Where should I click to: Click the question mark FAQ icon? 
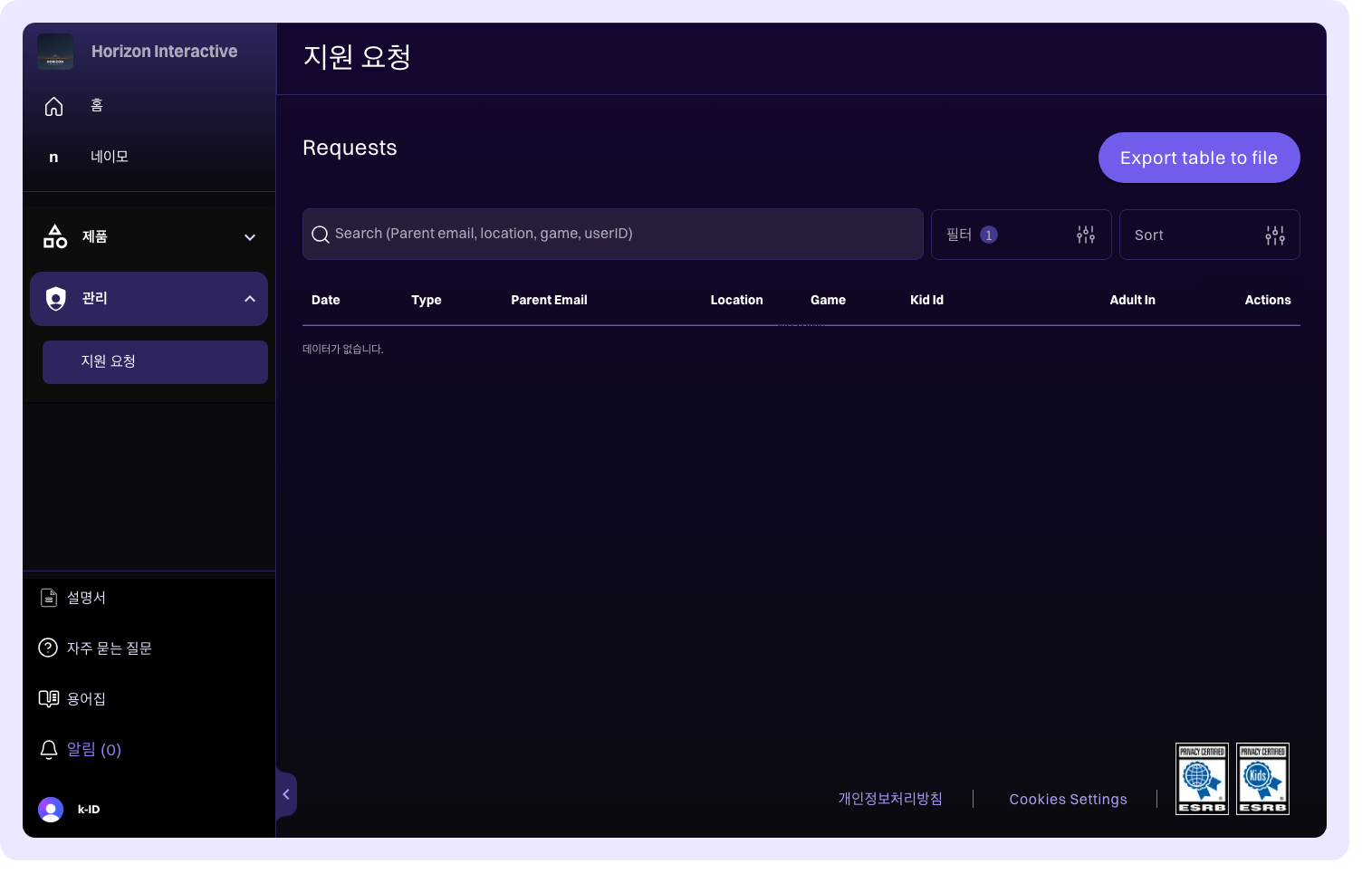coord(48,648)
